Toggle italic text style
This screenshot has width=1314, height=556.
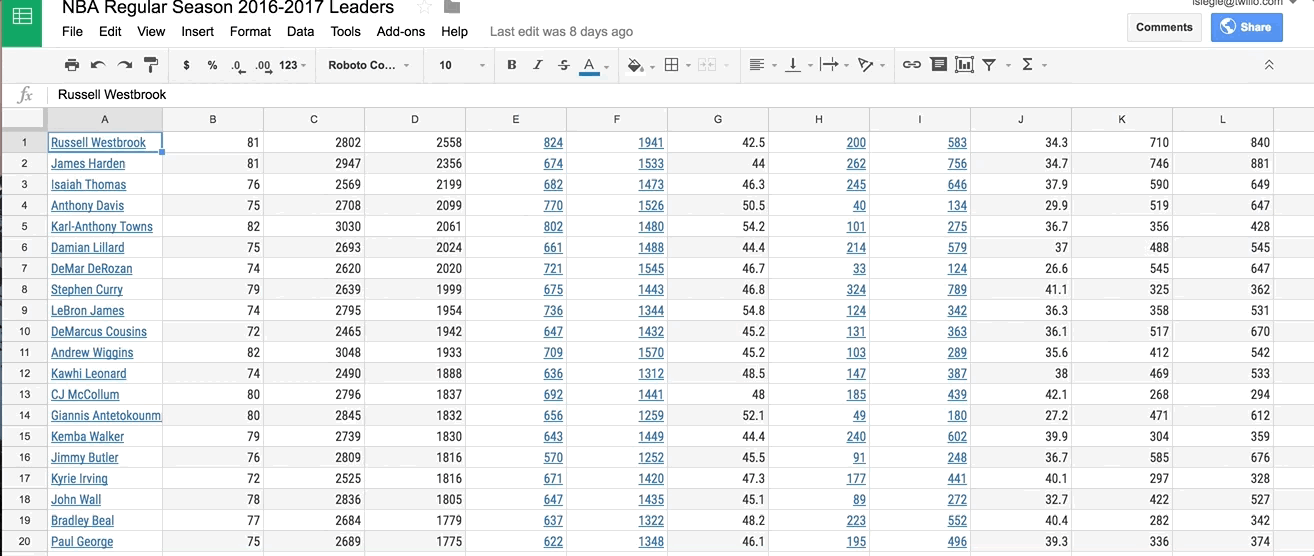[x=538, y=65]
